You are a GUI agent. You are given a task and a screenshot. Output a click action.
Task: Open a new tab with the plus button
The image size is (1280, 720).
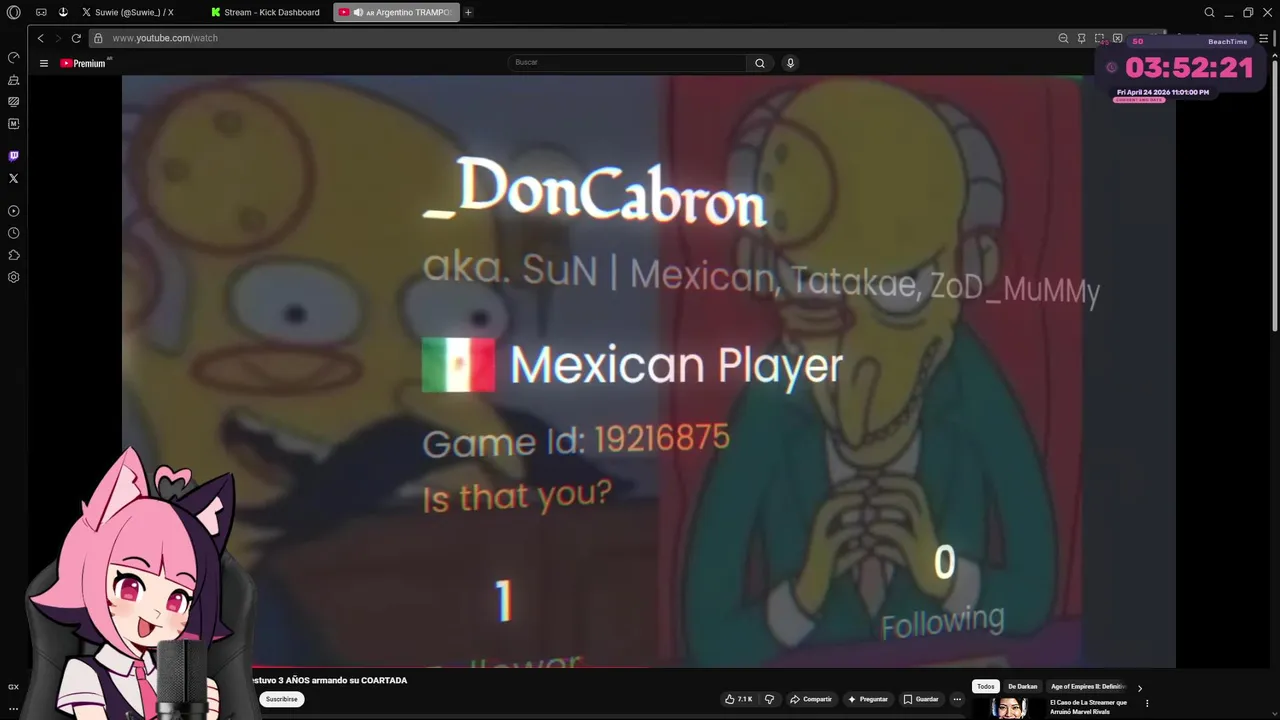(468, 12)
